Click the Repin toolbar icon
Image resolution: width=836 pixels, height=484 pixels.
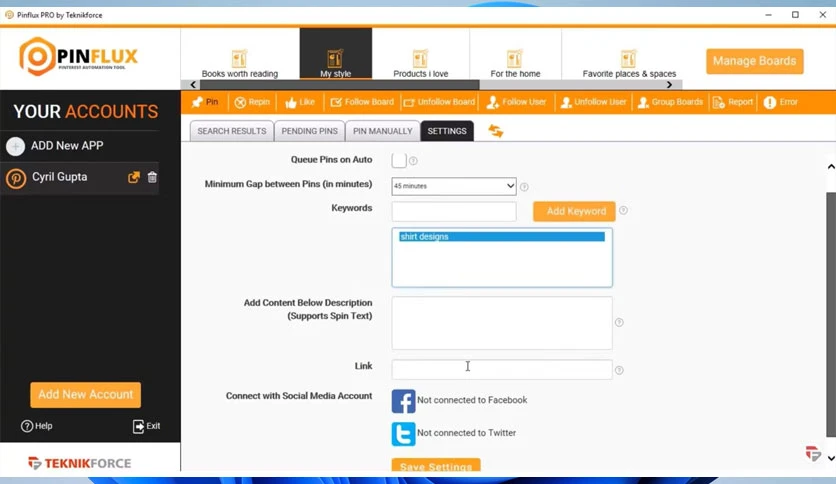coord(240,102)
